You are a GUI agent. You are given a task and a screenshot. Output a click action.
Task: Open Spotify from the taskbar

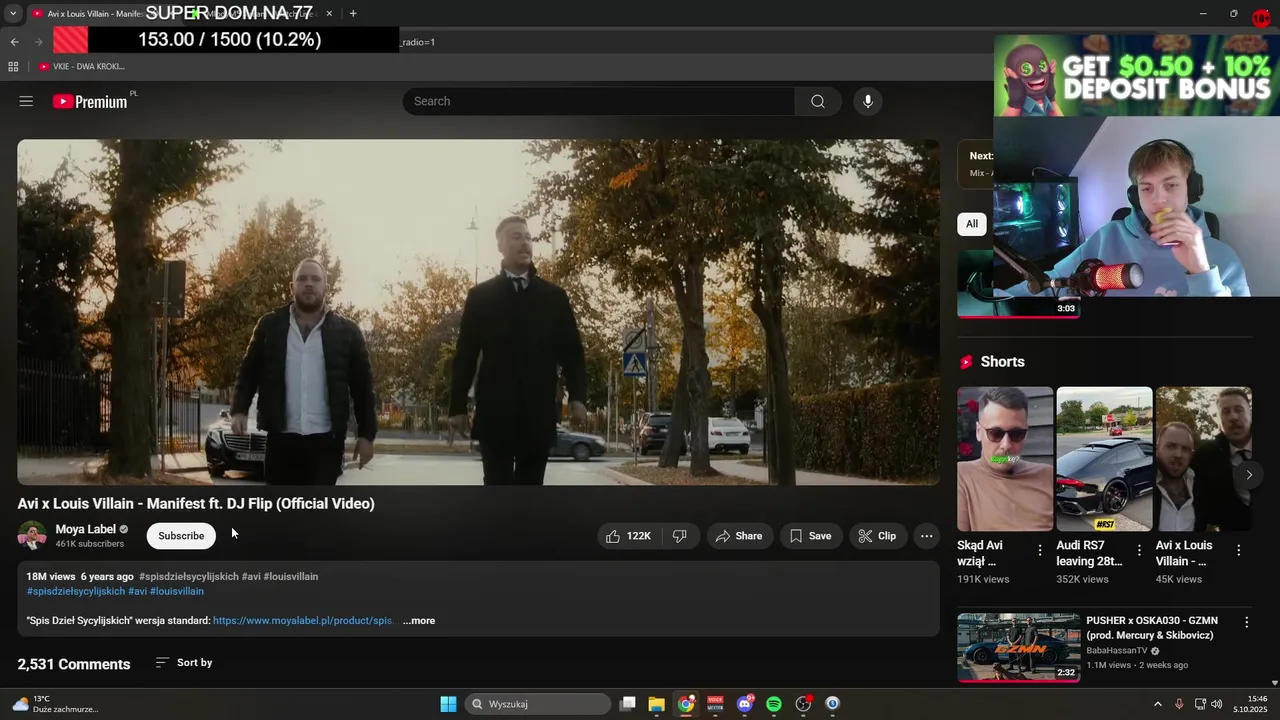click(x=774, y=704)
